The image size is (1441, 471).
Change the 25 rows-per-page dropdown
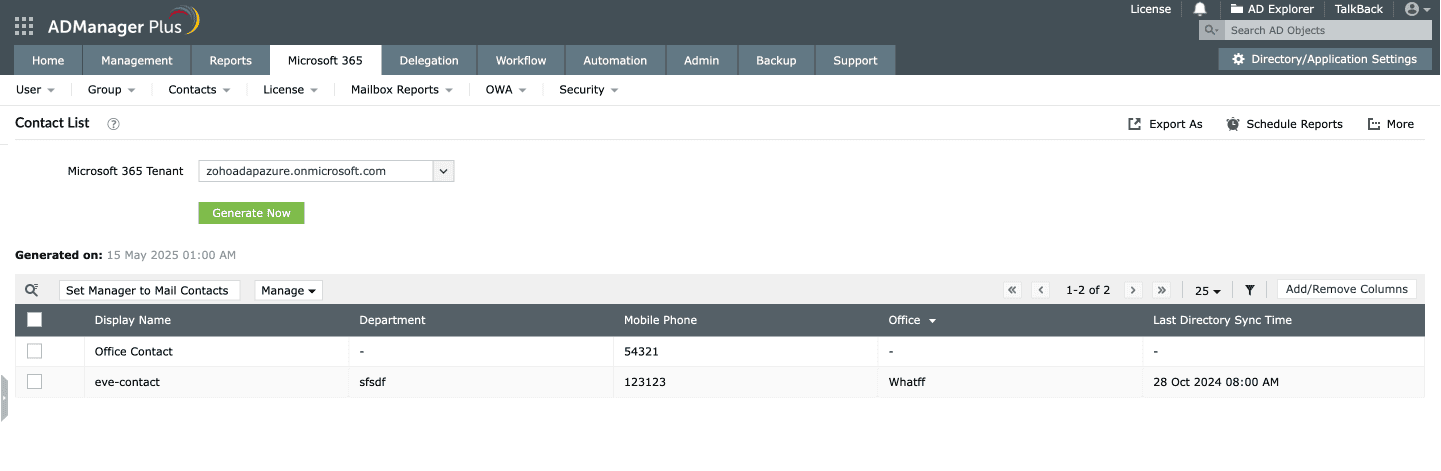point(1208,290)
